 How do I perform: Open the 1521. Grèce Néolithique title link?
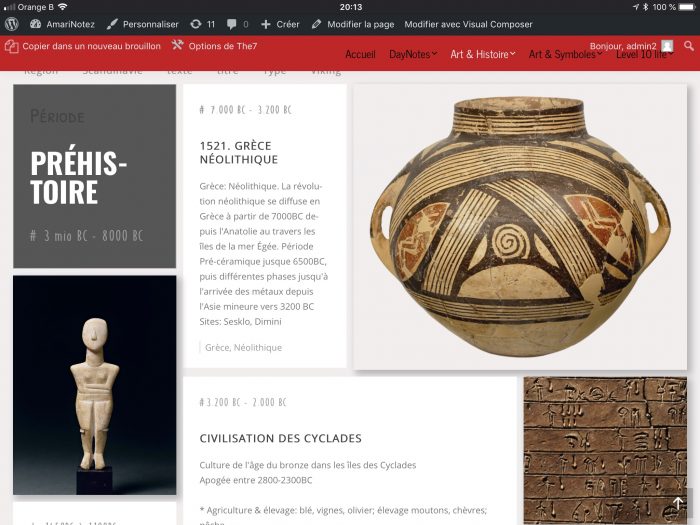[239, 153]
